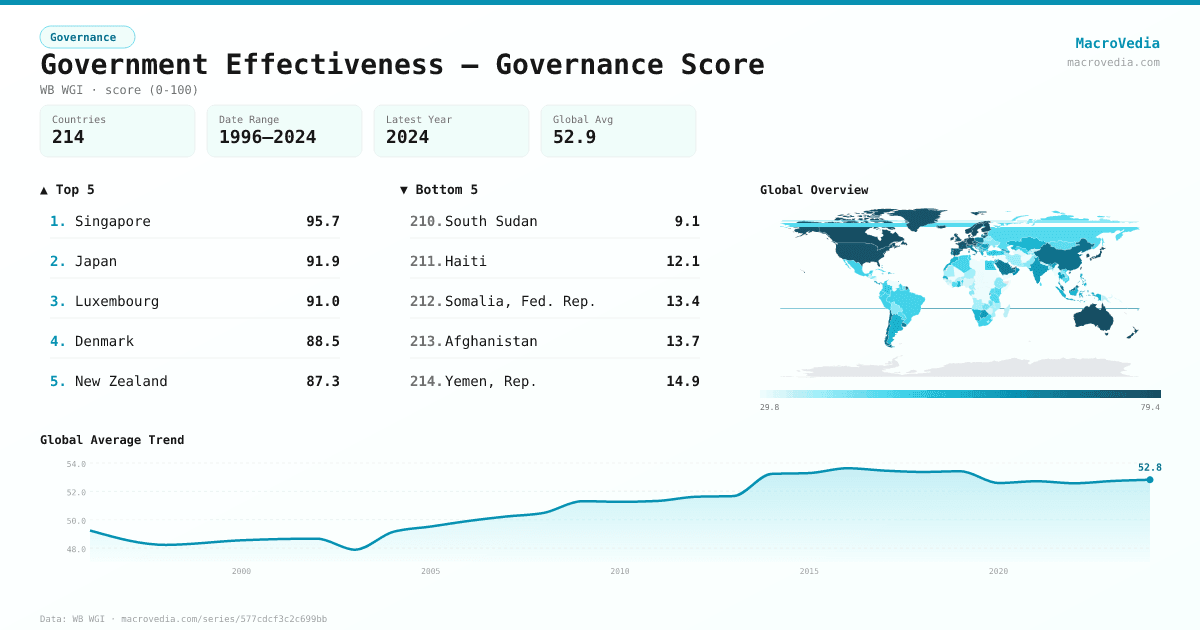Open the MacroVedia brand link

point(1117,43)
